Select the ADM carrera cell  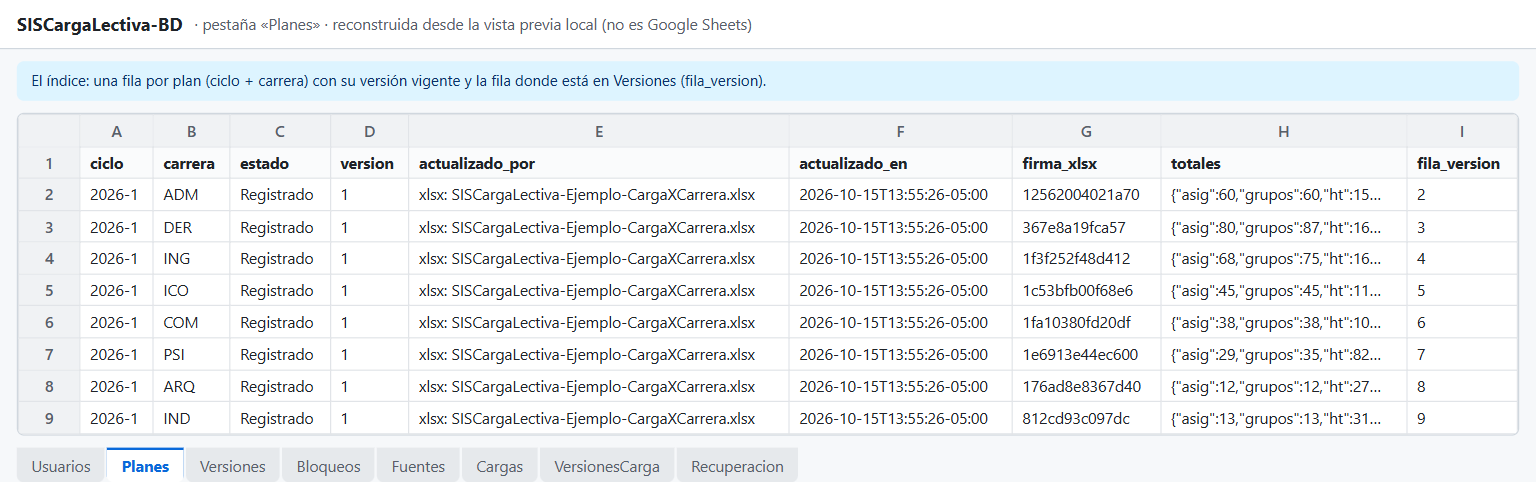point(192,195)
